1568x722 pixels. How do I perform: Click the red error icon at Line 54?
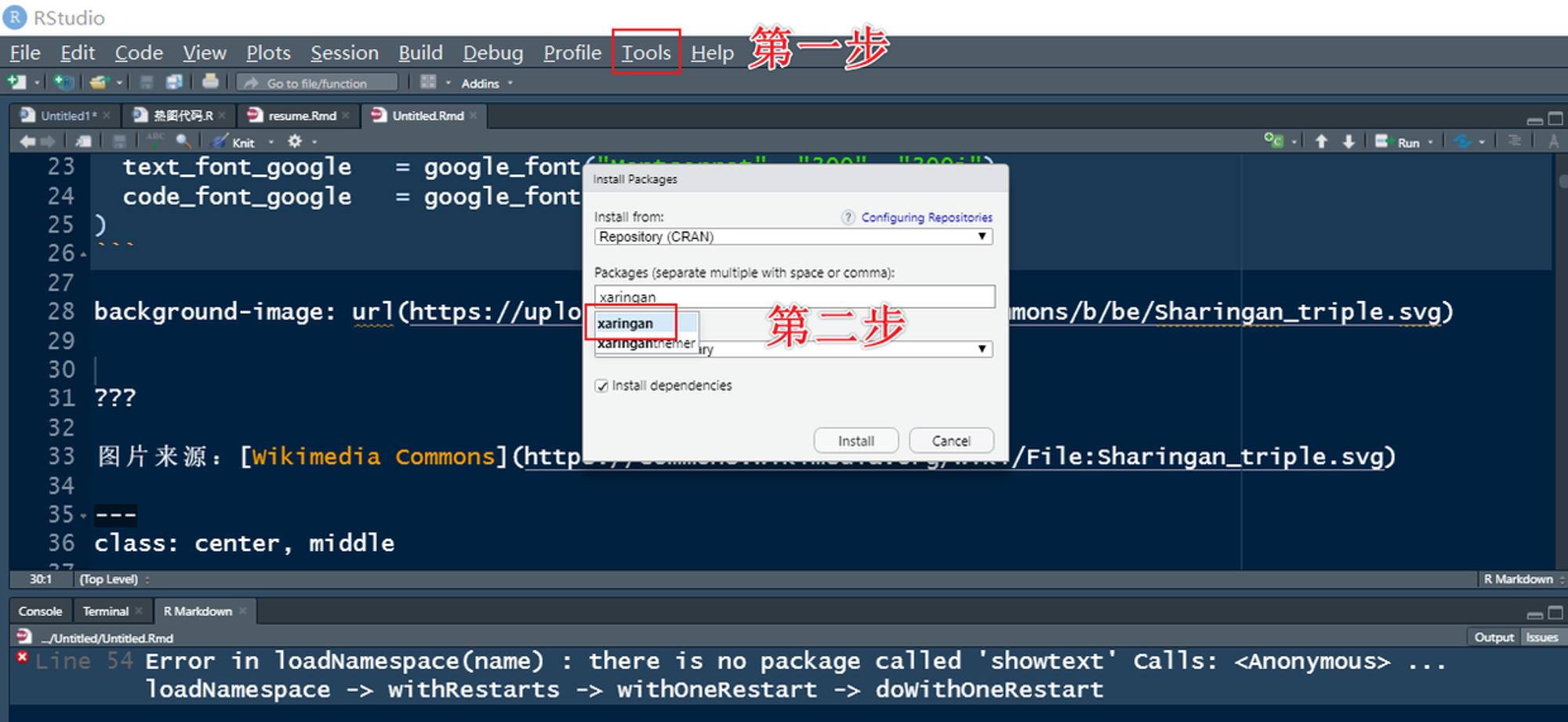(22, 657)
